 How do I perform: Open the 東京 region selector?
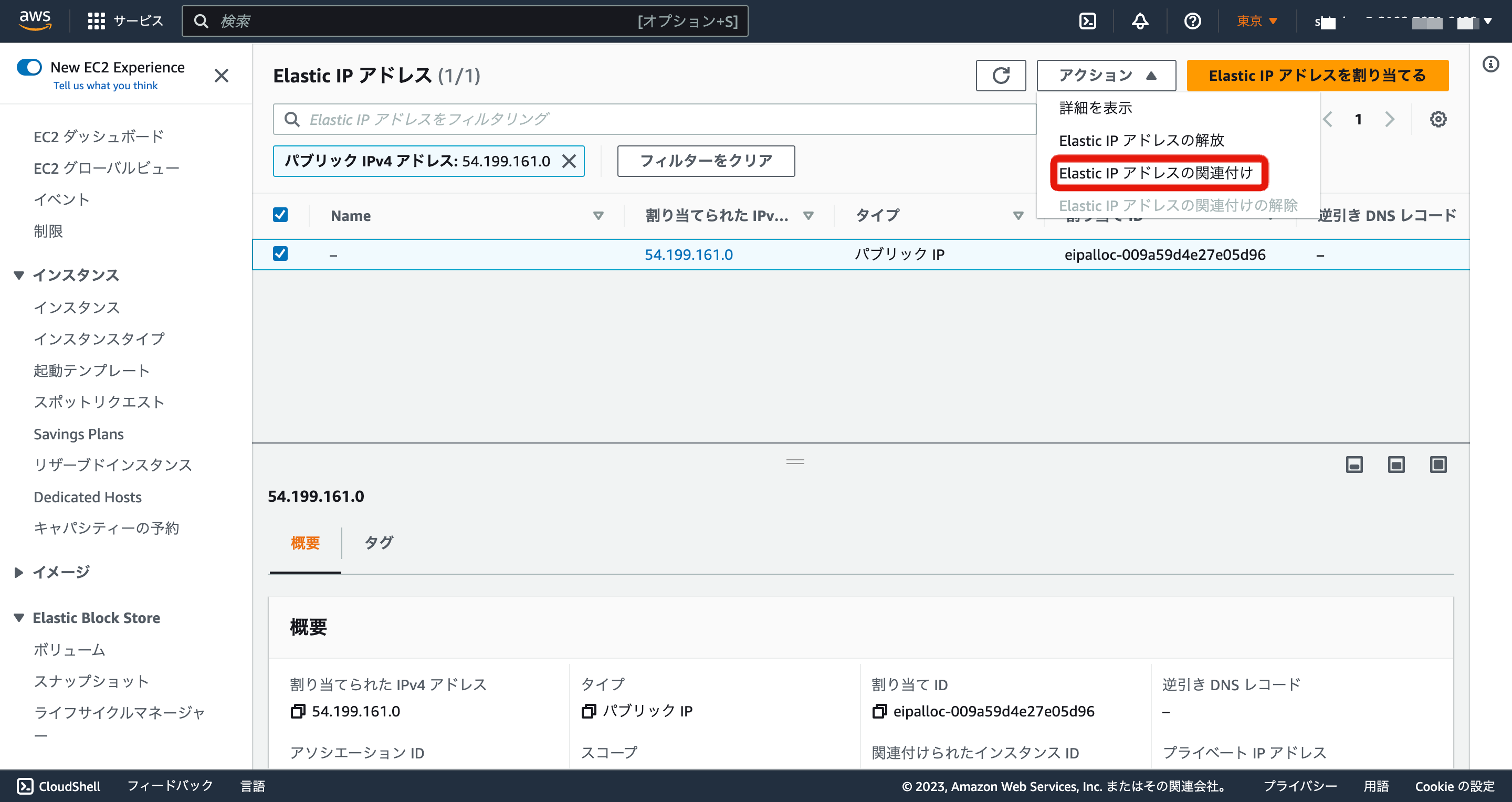[x=1257, y=22]
